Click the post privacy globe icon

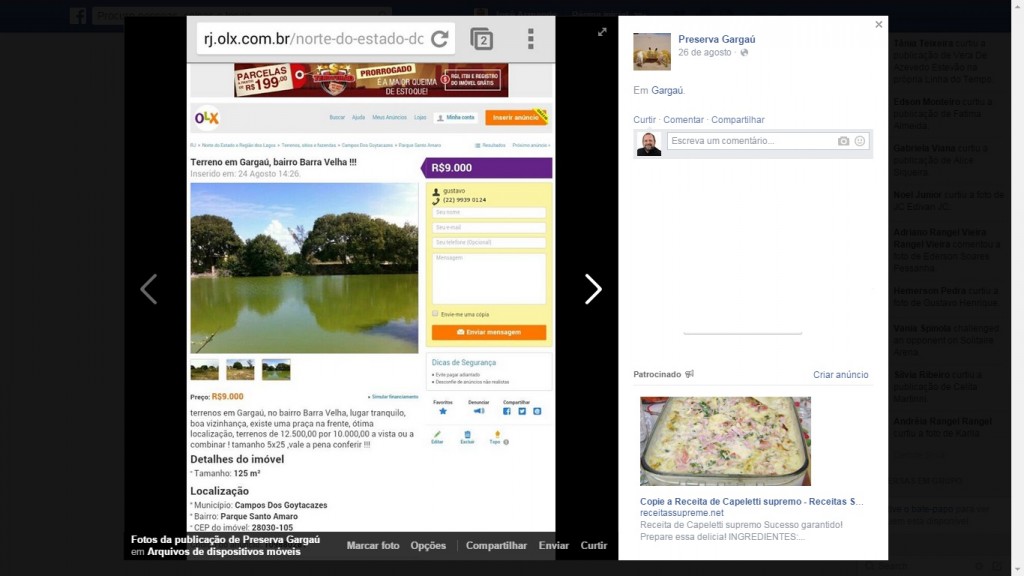[x=744, y=52]
